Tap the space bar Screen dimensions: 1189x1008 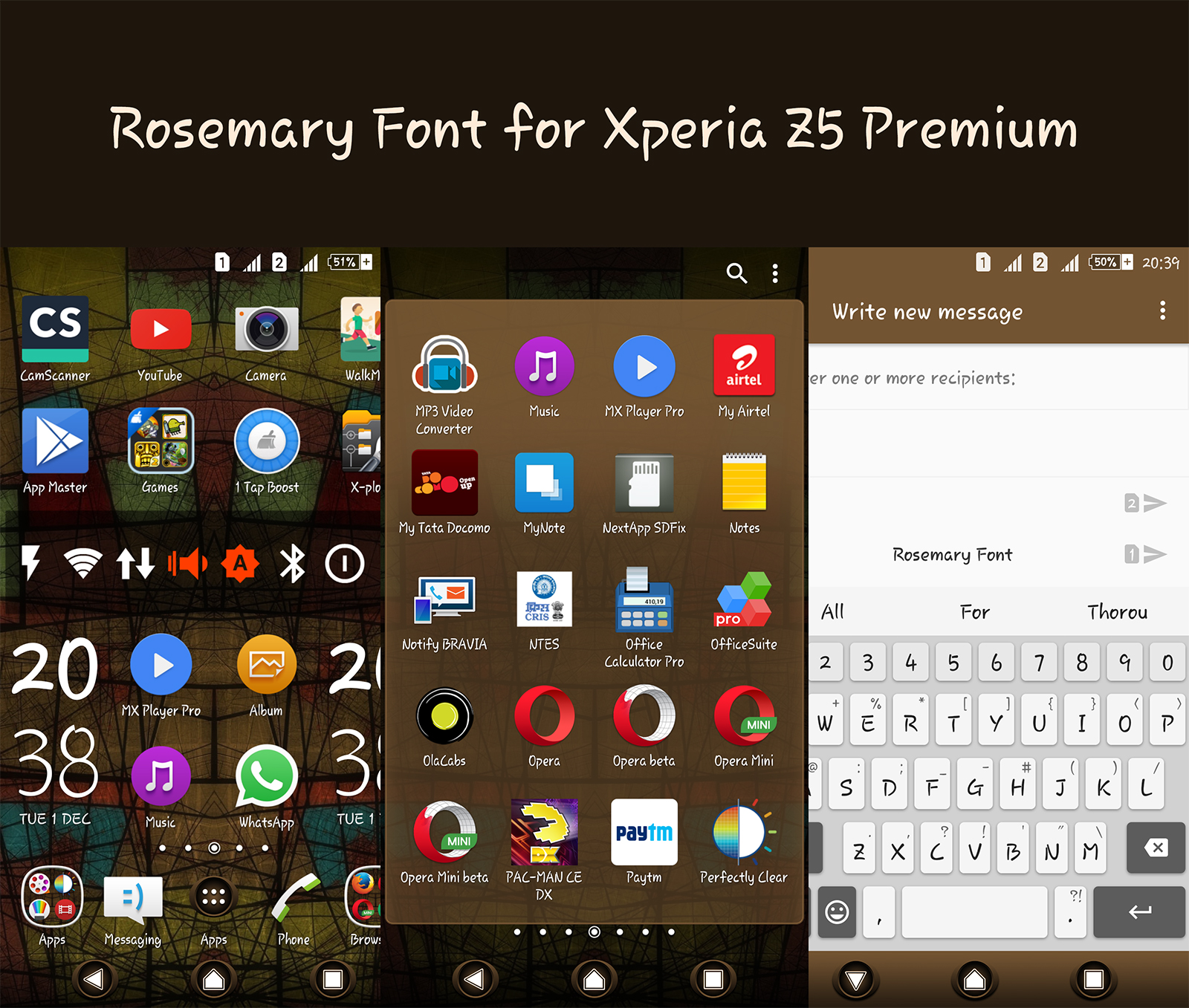[974, 911]
